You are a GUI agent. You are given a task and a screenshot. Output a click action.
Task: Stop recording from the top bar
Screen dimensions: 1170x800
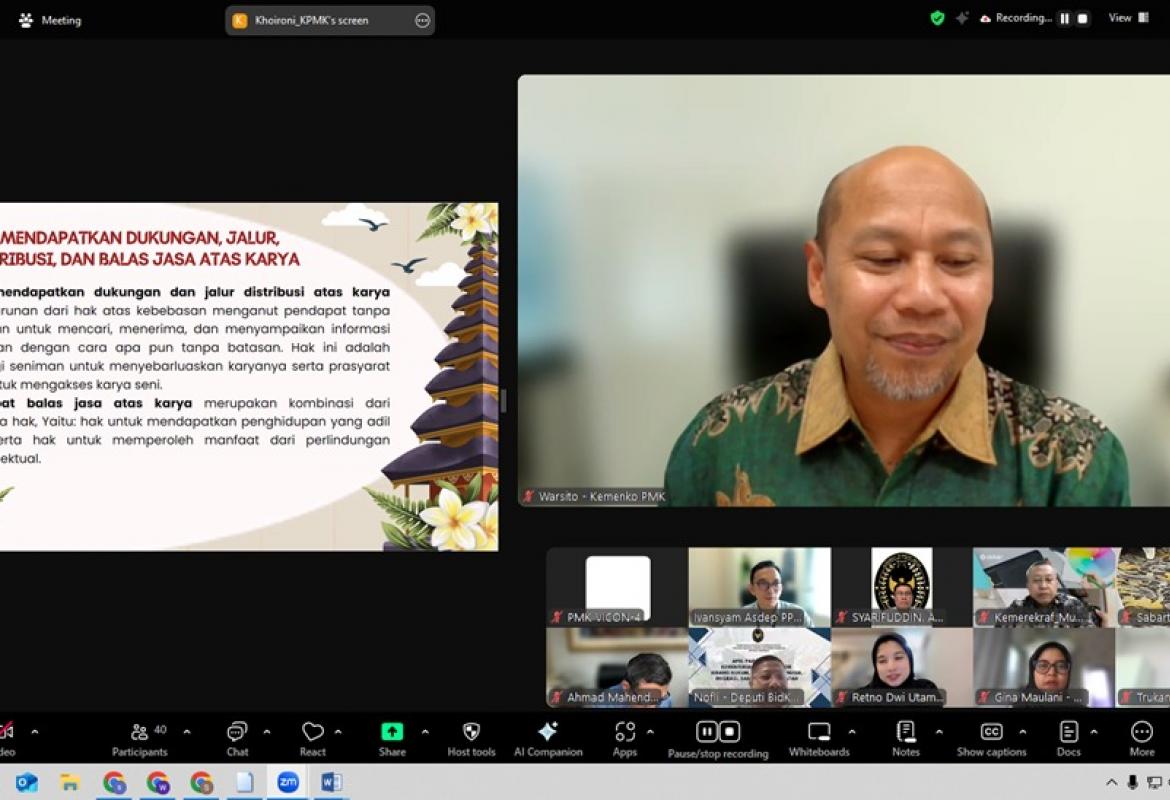point(1082,18)
